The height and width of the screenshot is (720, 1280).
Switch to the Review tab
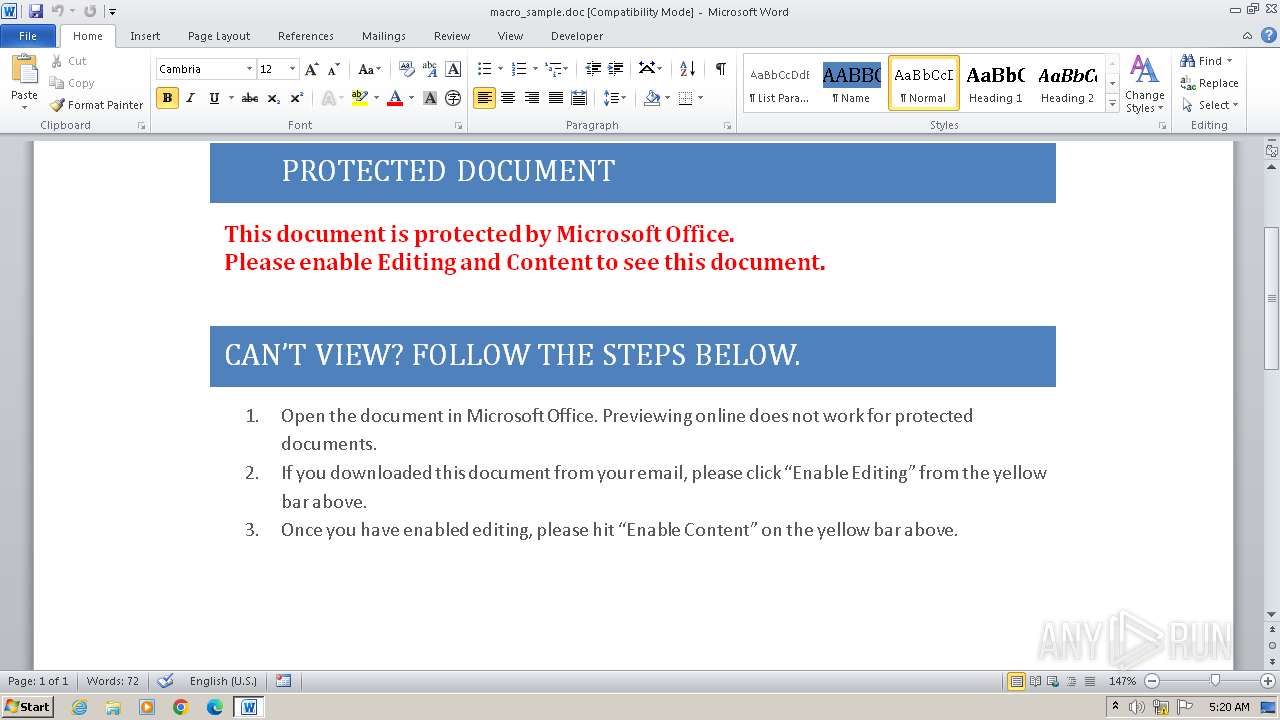(452, 36)
